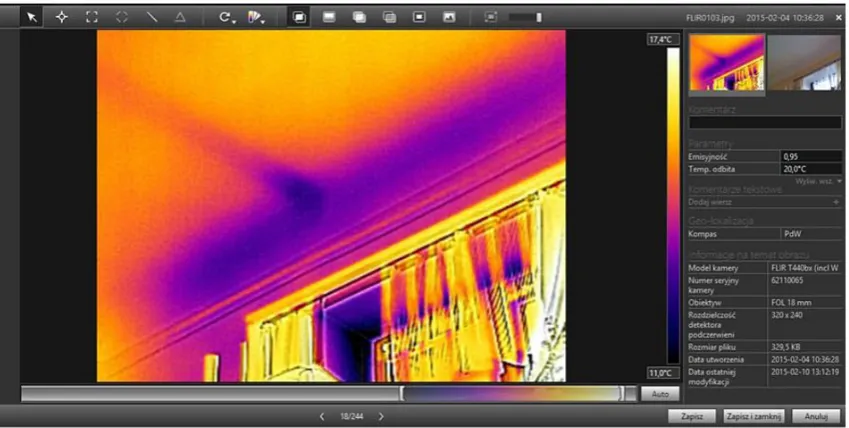849x428 pixels.
Task: Click the grayed-out icon left of the toolbar slider
Action: tap(491, 17)
